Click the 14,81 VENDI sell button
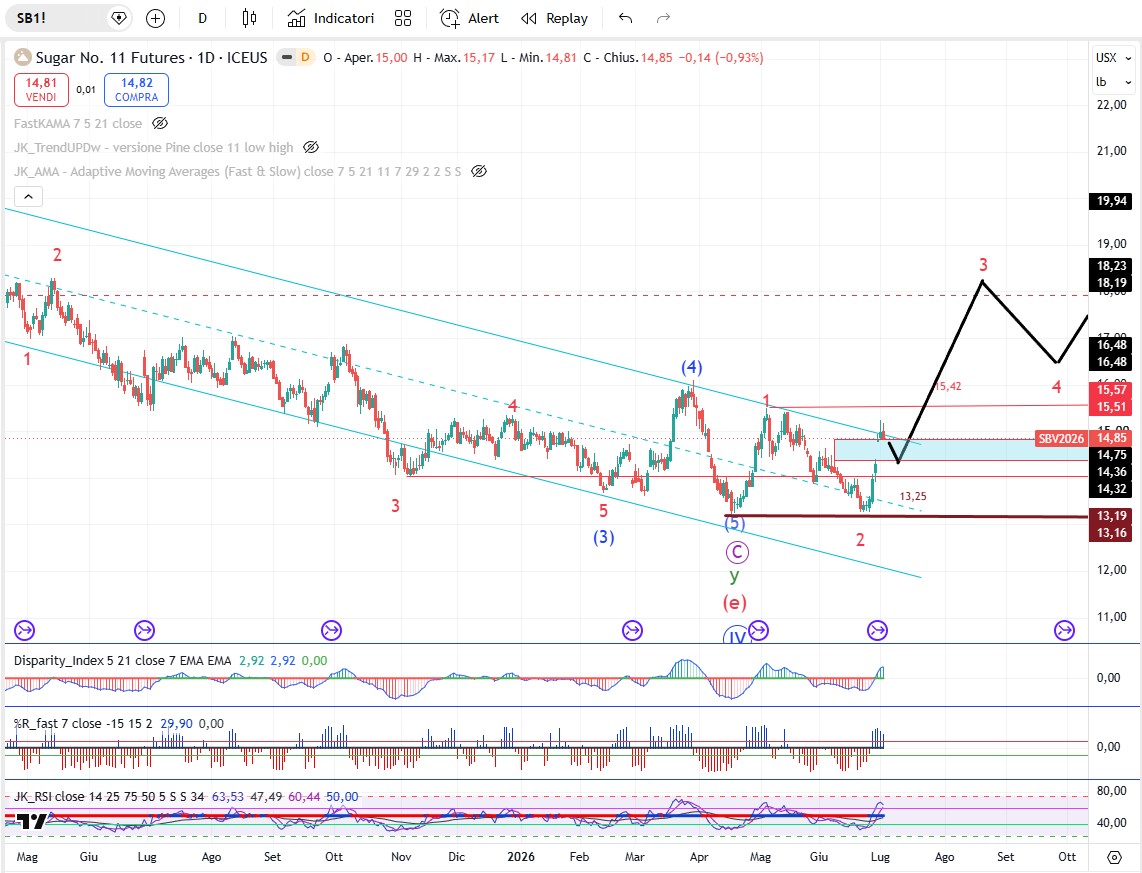The width and height of the screenshot is (1142, 873). pyautogui.click(x=41, y=90)
